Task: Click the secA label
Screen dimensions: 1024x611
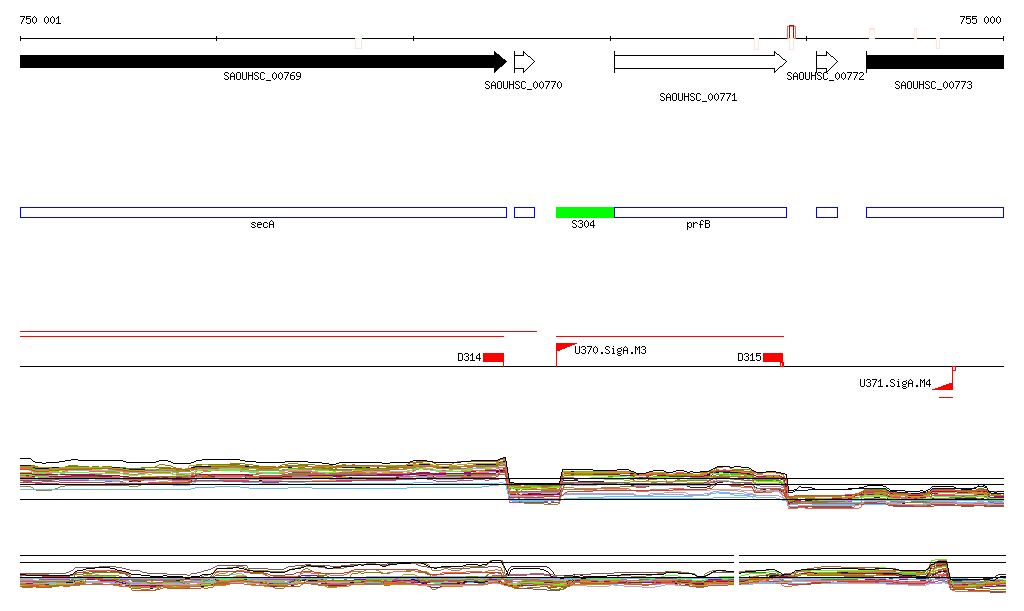Action: click(x=263, y=225)
